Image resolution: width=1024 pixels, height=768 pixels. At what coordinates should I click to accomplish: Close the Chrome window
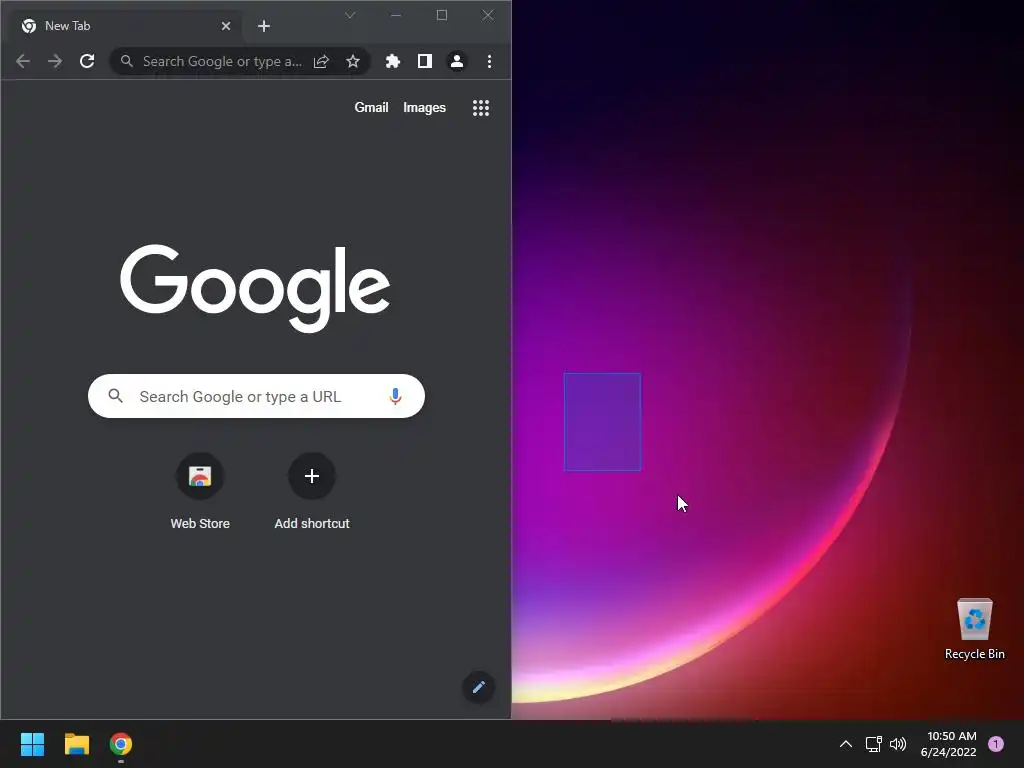[x=488, y=15]
